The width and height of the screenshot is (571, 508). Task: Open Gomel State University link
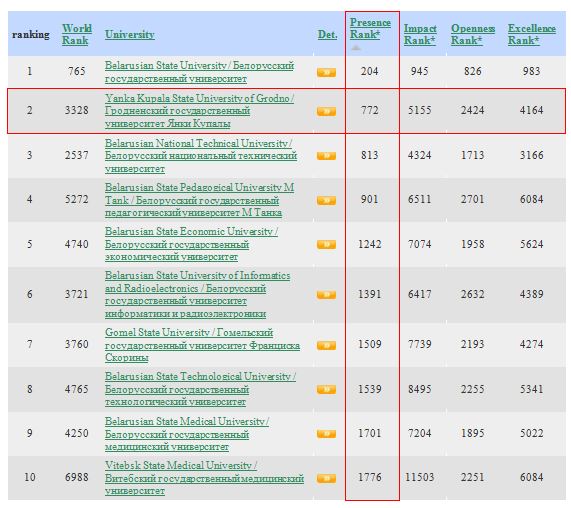tap(202, 345)
